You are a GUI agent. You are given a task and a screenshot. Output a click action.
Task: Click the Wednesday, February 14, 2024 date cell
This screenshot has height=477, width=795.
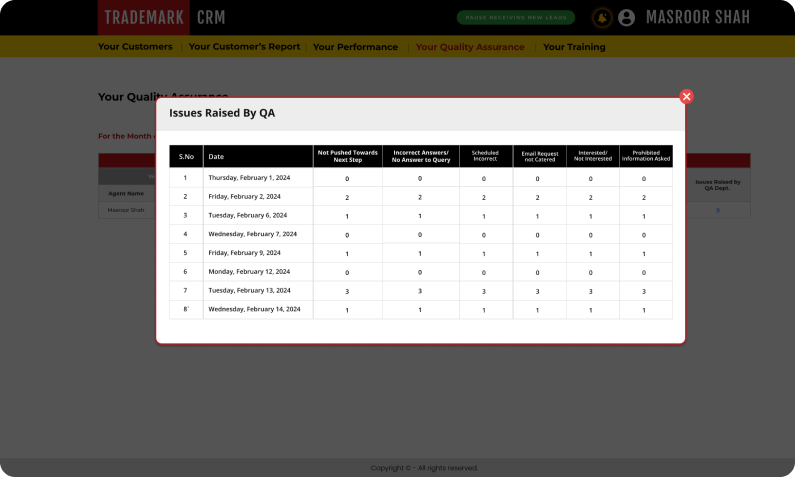coord(254,309)
